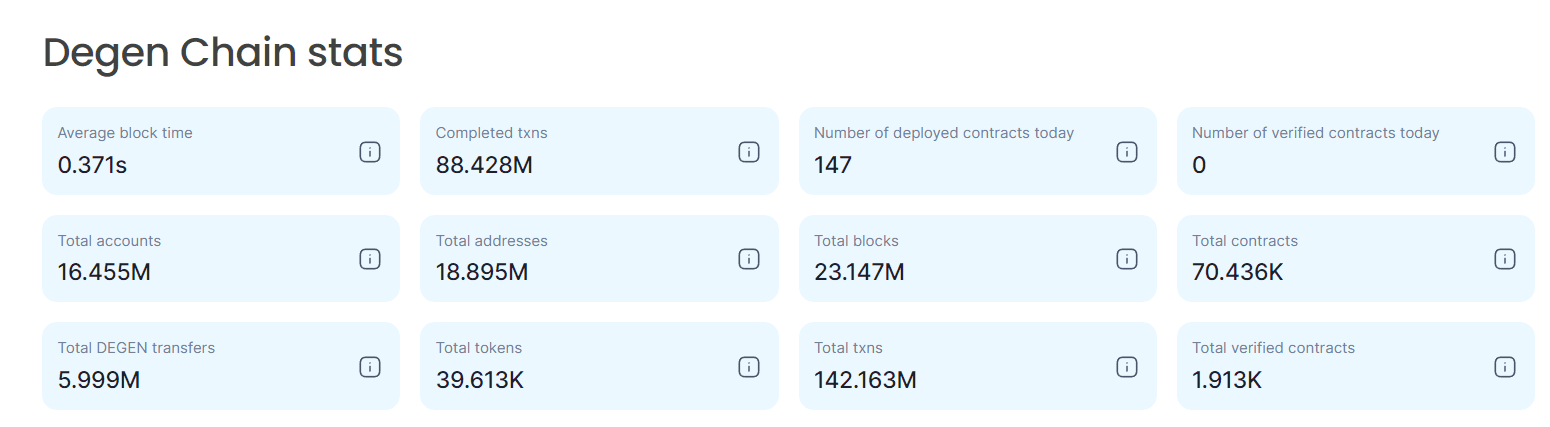Screen dimensions: 1550x427
Task: Select the Total DEGEN transfers label
Action: click(136, 348)
